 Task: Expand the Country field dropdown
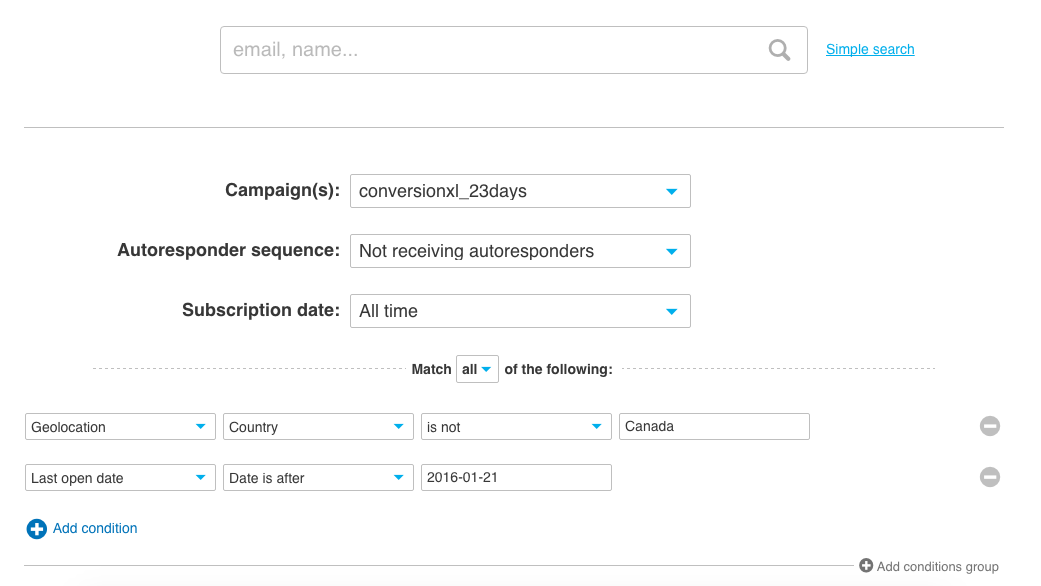[x=318, y=427]
